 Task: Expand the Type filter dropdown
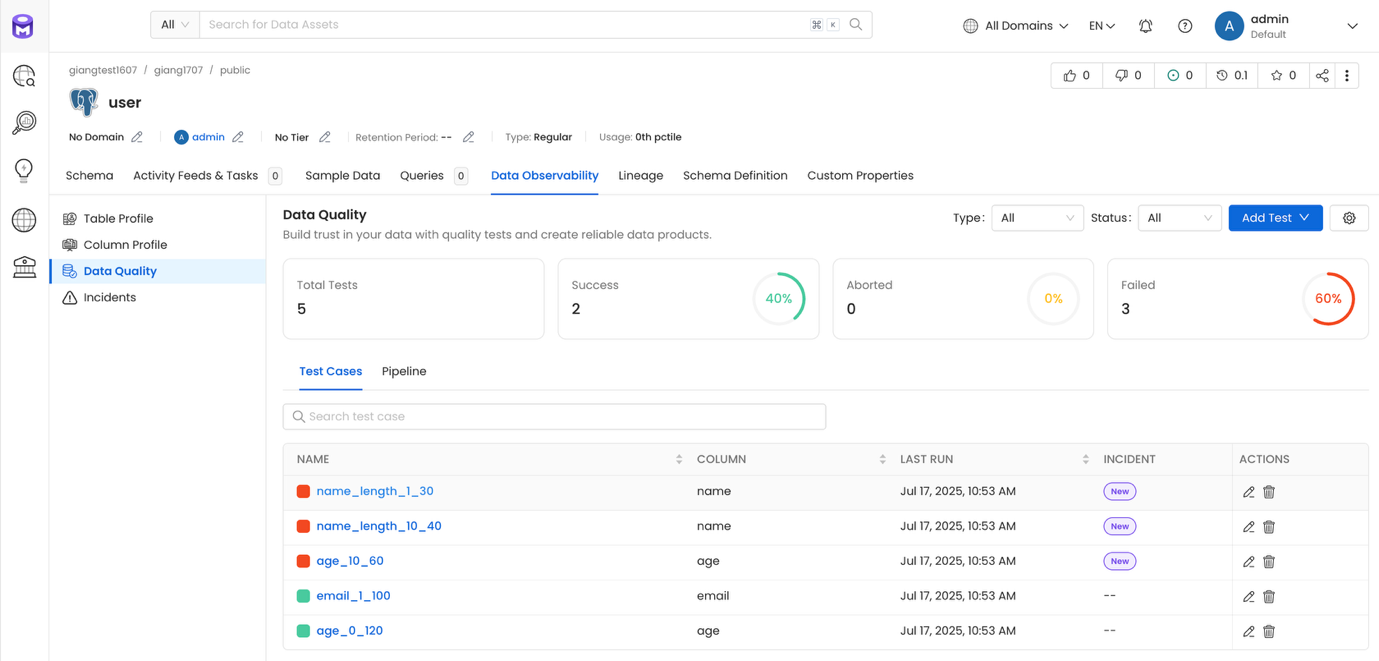point(1037,218)
